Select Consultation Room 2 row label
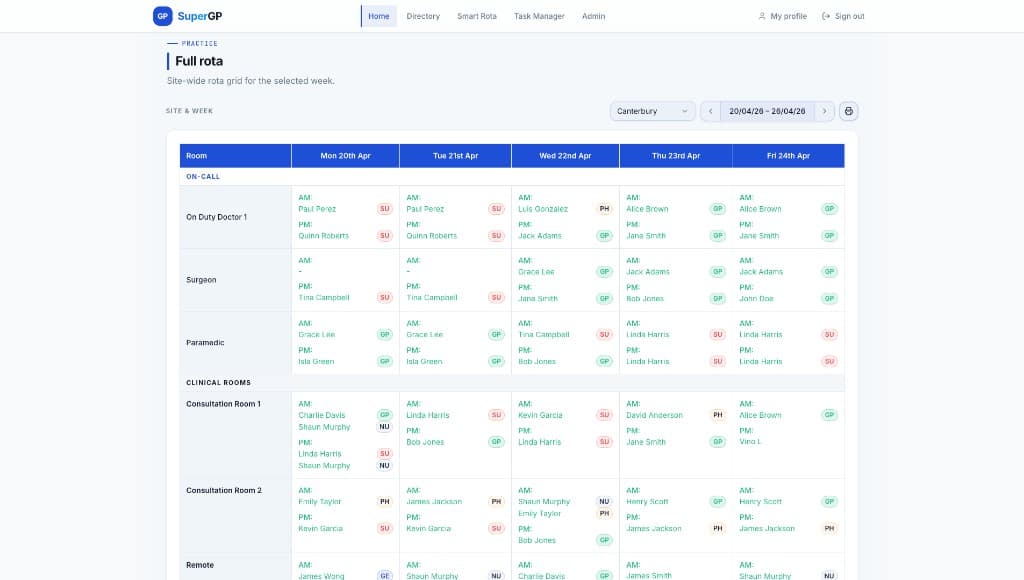The height and width of the screenshot is (580, 1024). point(224,490)
